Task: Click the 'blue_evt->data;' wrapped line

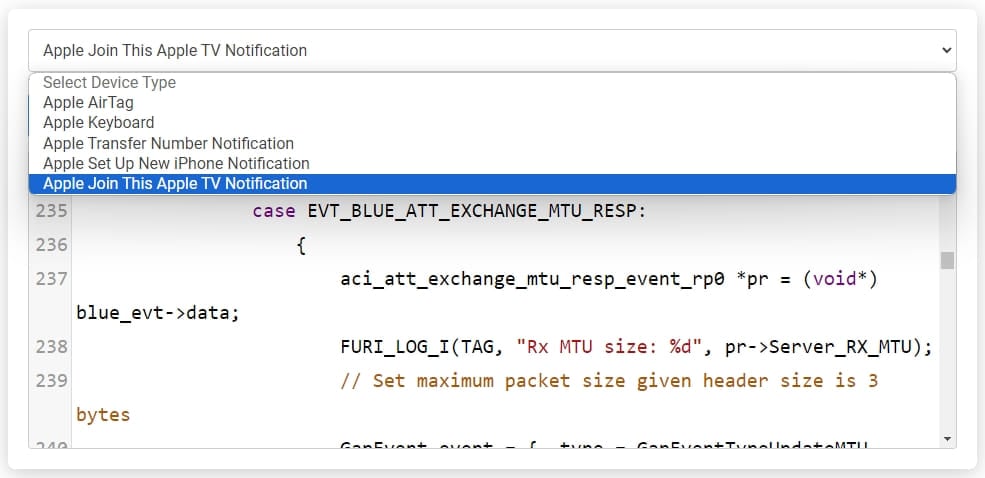Action: point(158,313)
